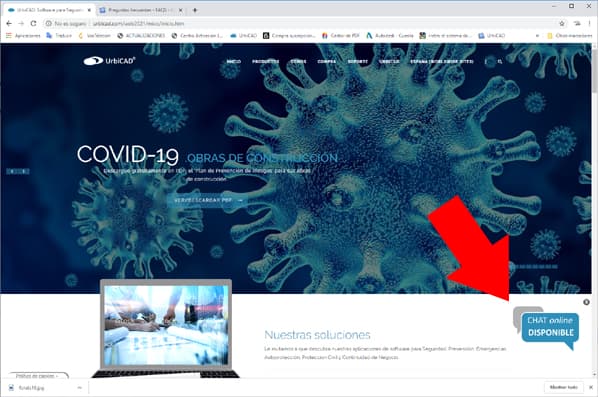The width and height of the screenshot is (598, 397).
Task: Open the PRODUCTOS menu in site navigation
Action: [265, 61]
